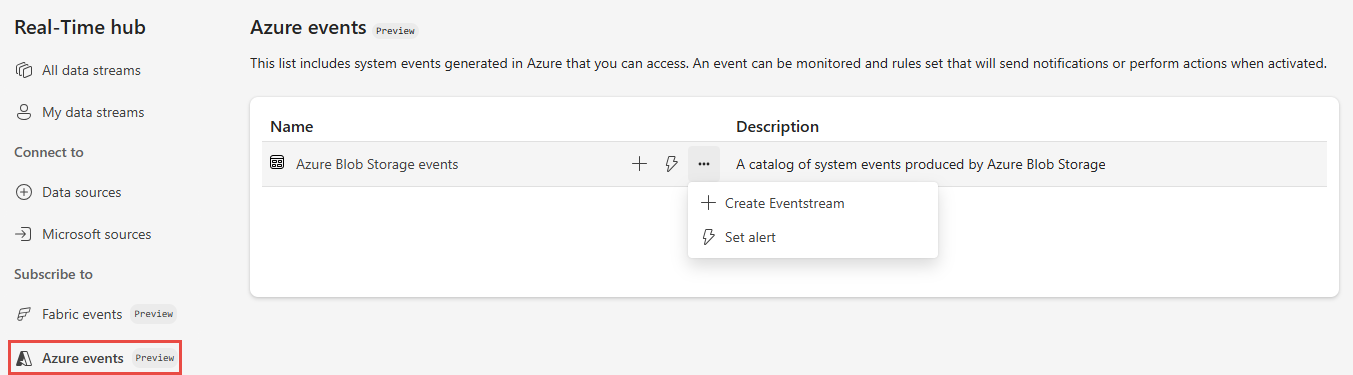The width and height of the screenshot is (1353, 375).
Task: Click the Azure Blob Storage events name text
Action: click(377, 164)
